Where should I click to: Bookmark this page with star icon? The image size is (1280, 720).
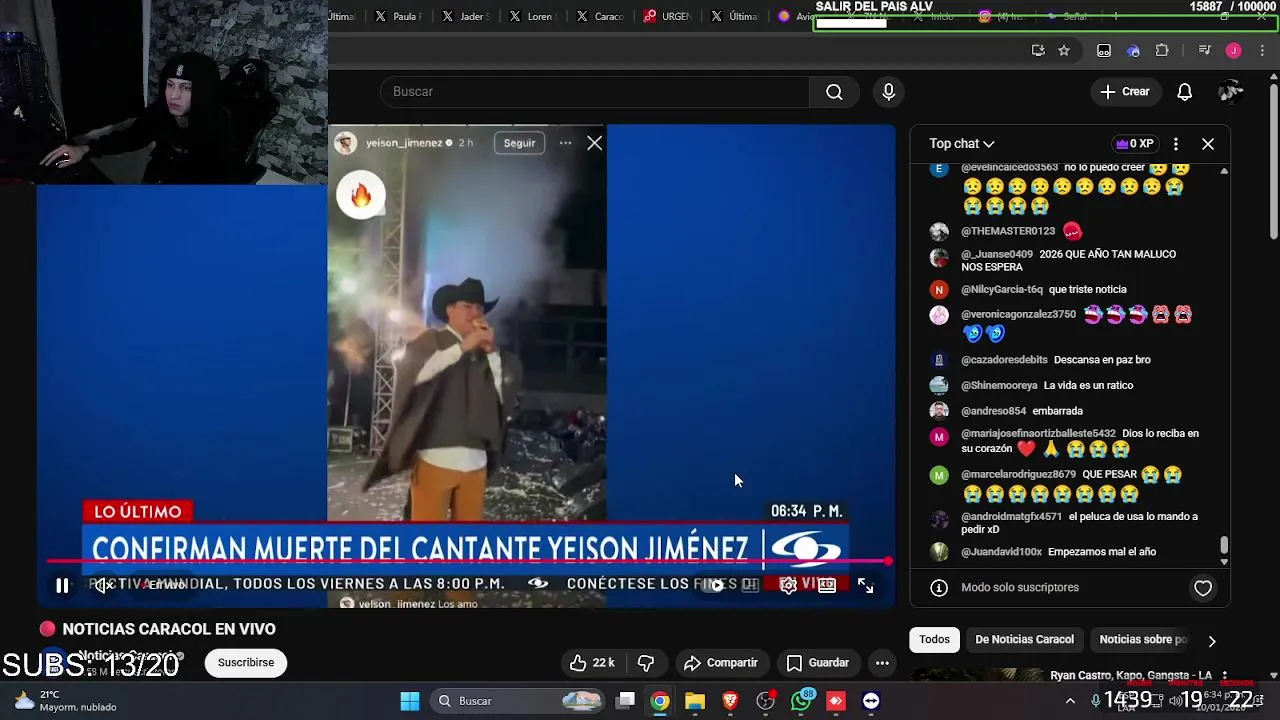(x=1064, y=51)
